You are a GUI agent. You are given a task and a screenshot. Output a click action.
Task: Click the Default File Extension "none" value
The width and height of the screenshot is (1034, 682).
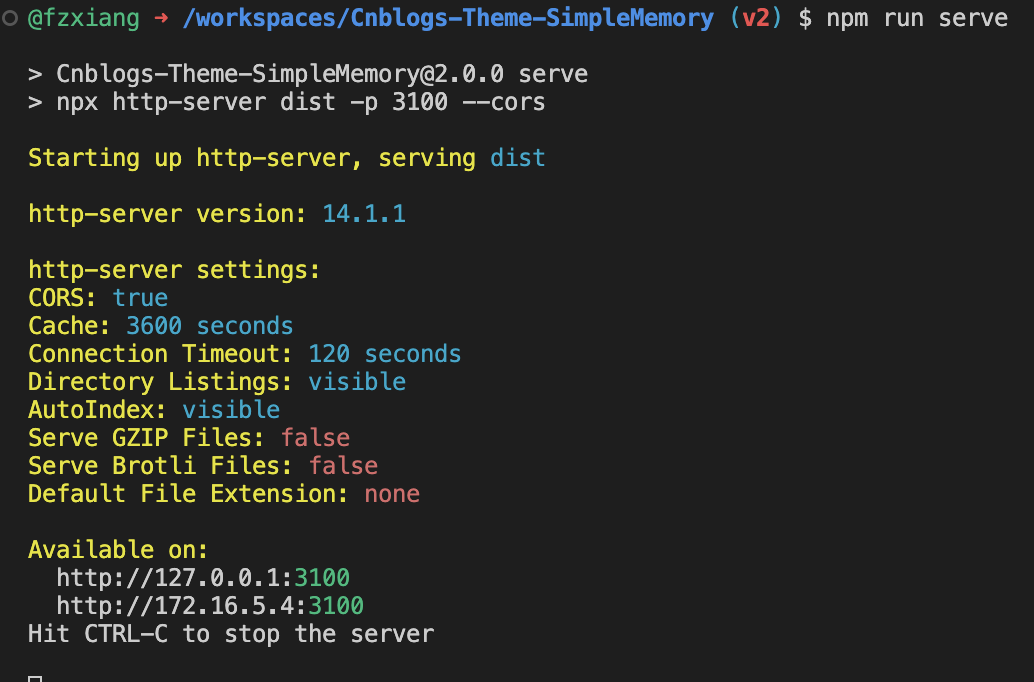click(392, 494)
